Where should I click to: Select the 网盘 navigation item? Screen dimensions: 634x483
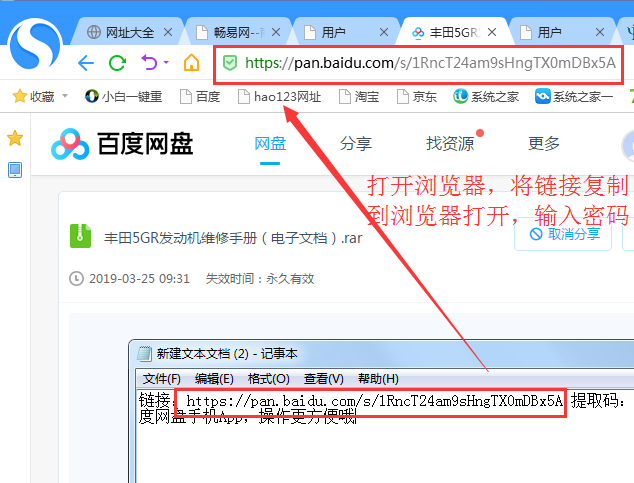(270, 144)
